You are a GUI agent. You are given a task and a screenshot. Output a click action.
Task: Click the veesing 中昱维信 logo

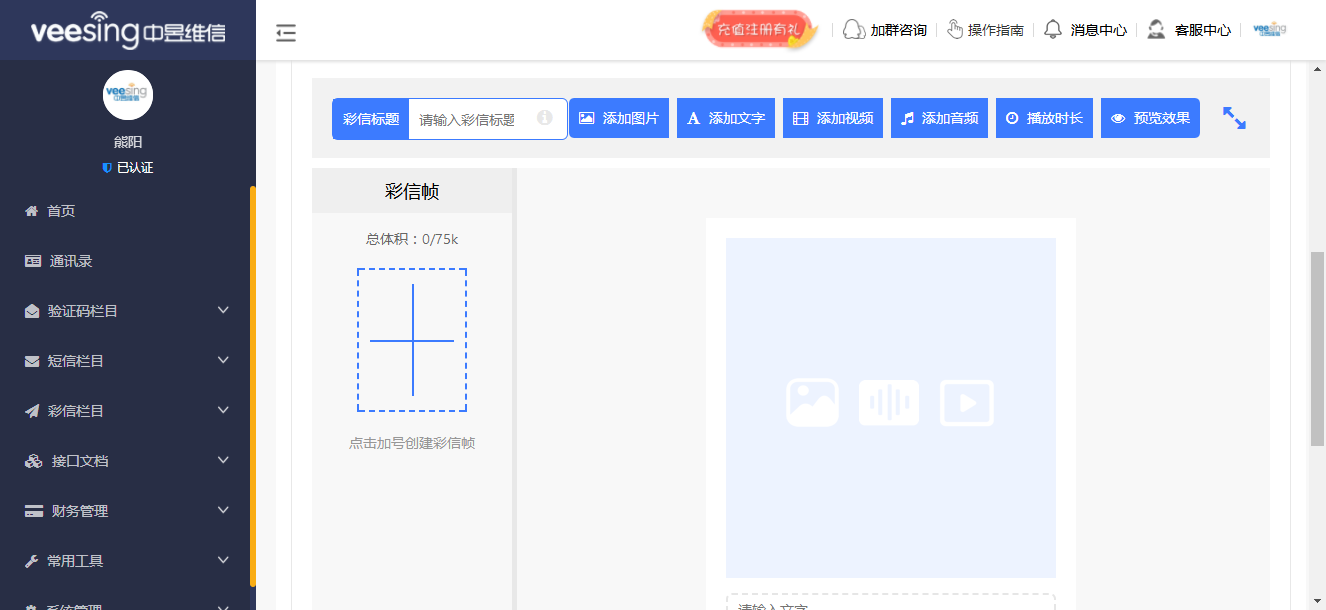tap(128, 31)
